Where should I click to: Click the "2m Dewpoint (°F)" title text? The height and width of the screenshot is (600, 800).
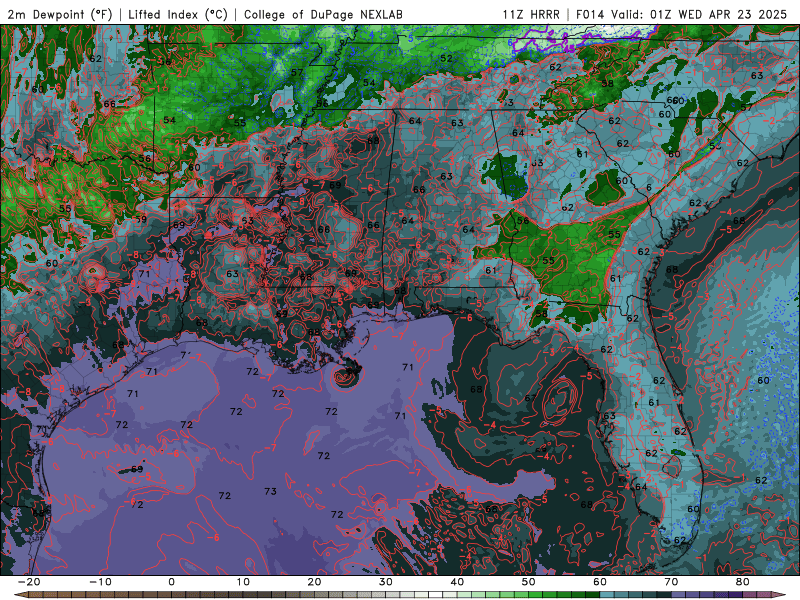[60, 14]
